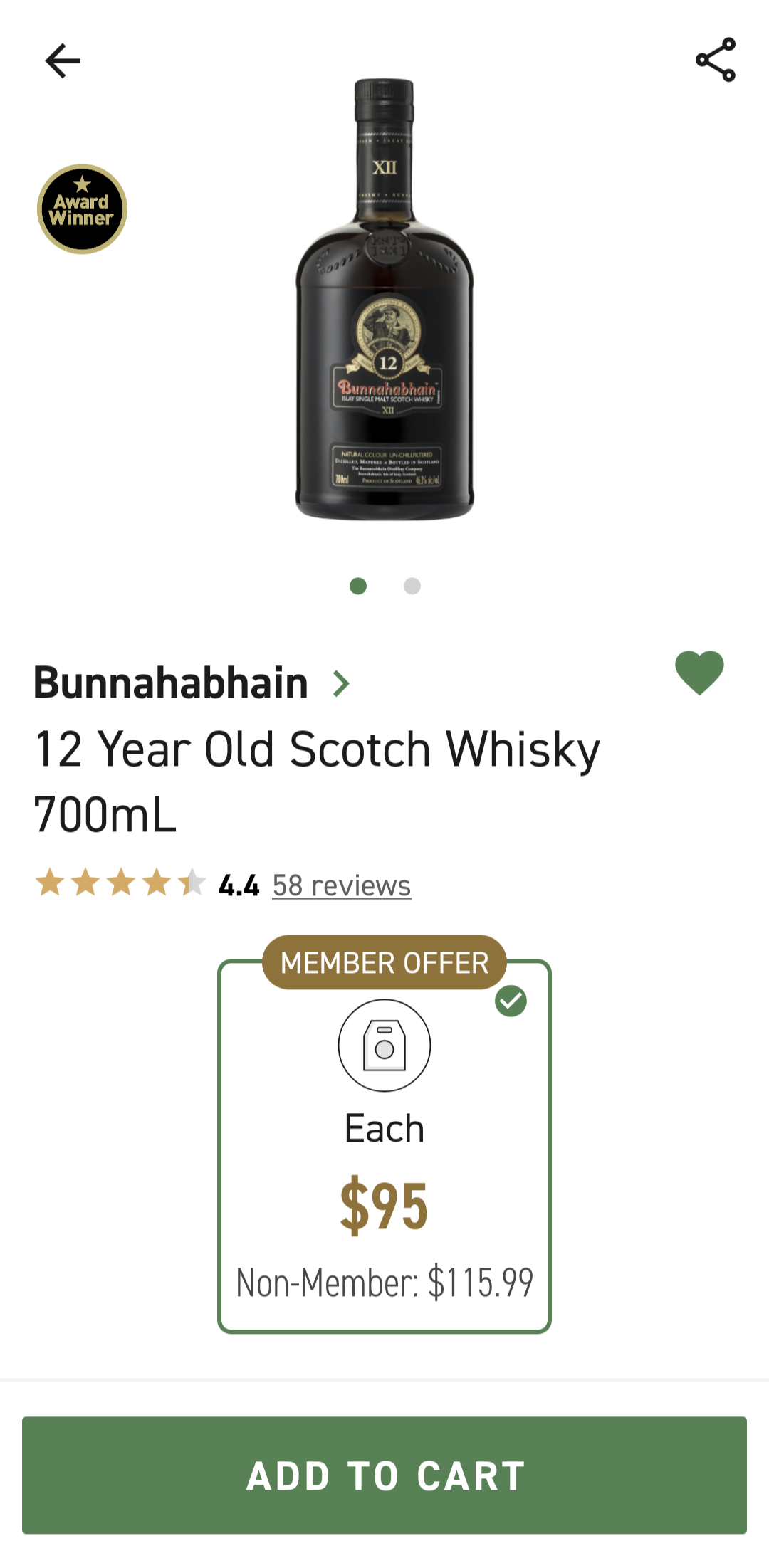Switch to the second image pagination dot
The width and height of the screenshot is (769, 1568).
point(412,586)
